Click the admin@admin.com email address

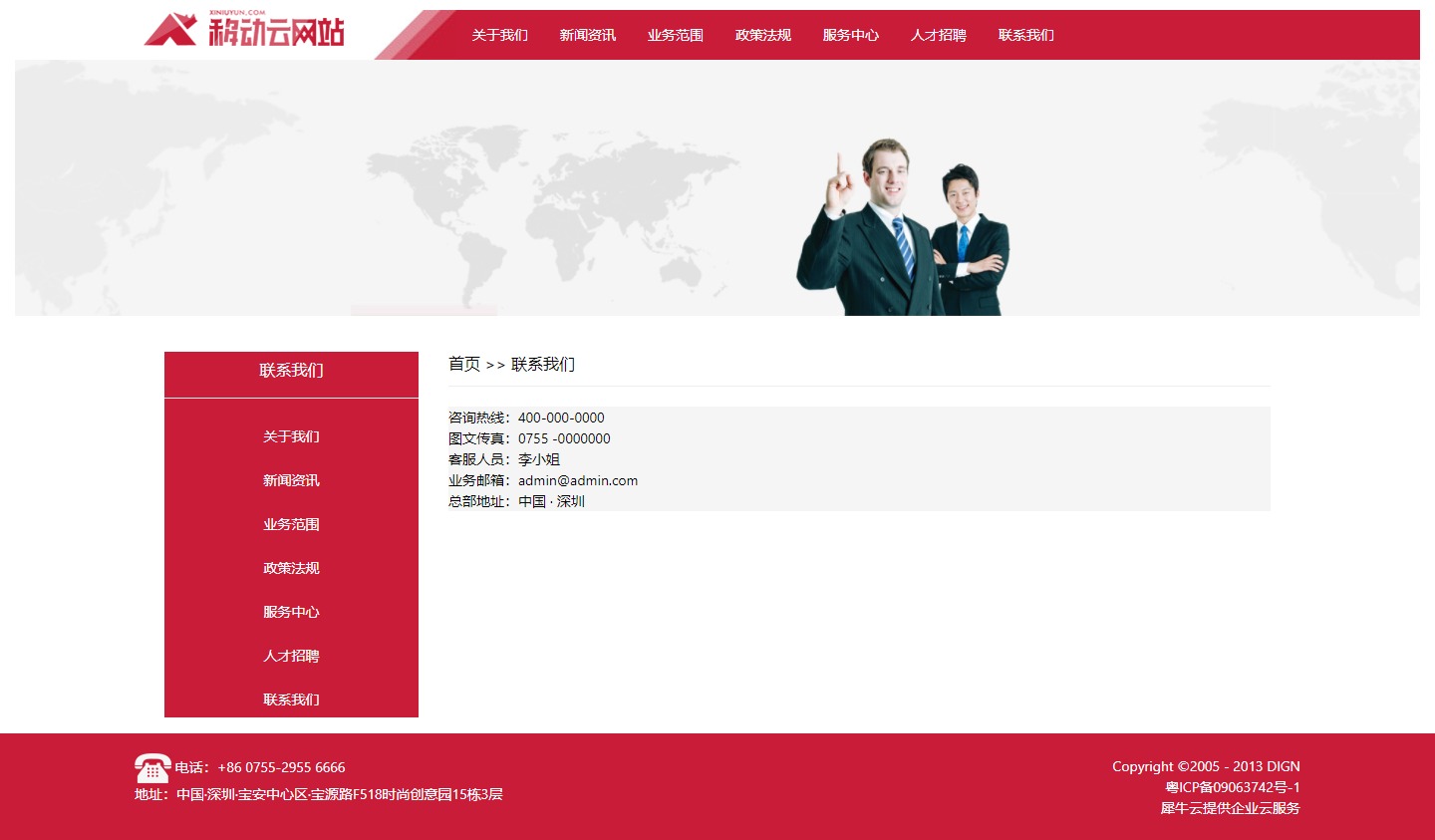click(x=578, y=480)
